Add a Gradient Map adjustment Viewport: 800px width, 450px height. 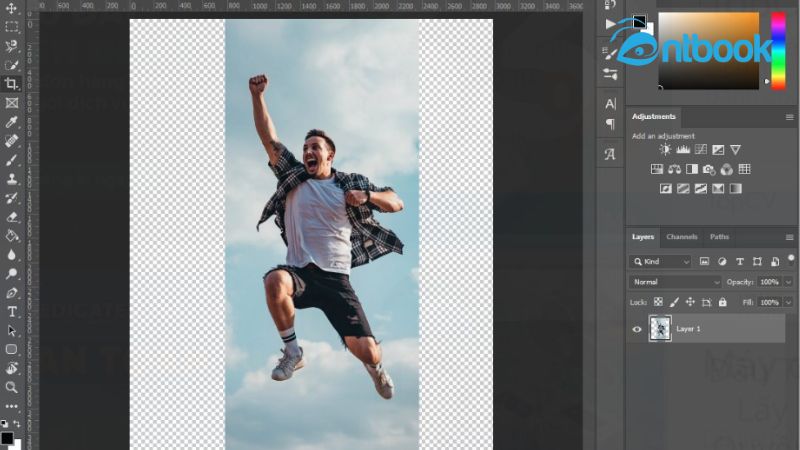tap(735, 189)
